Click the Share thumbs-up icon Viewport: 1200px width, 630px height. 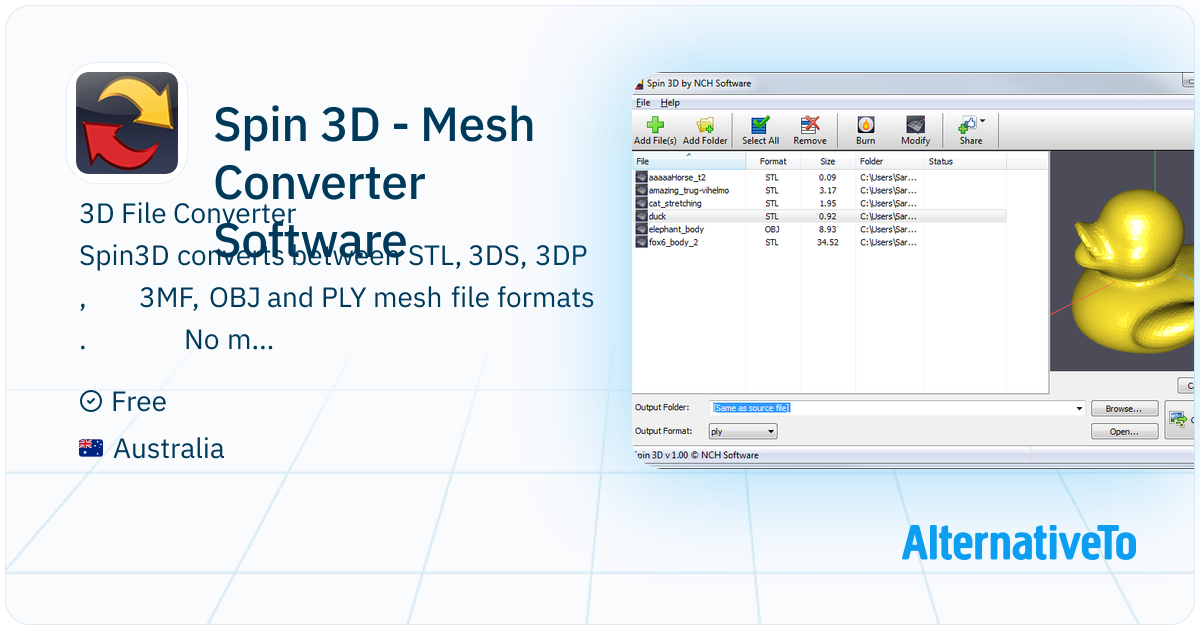click(x=968, y=125)
